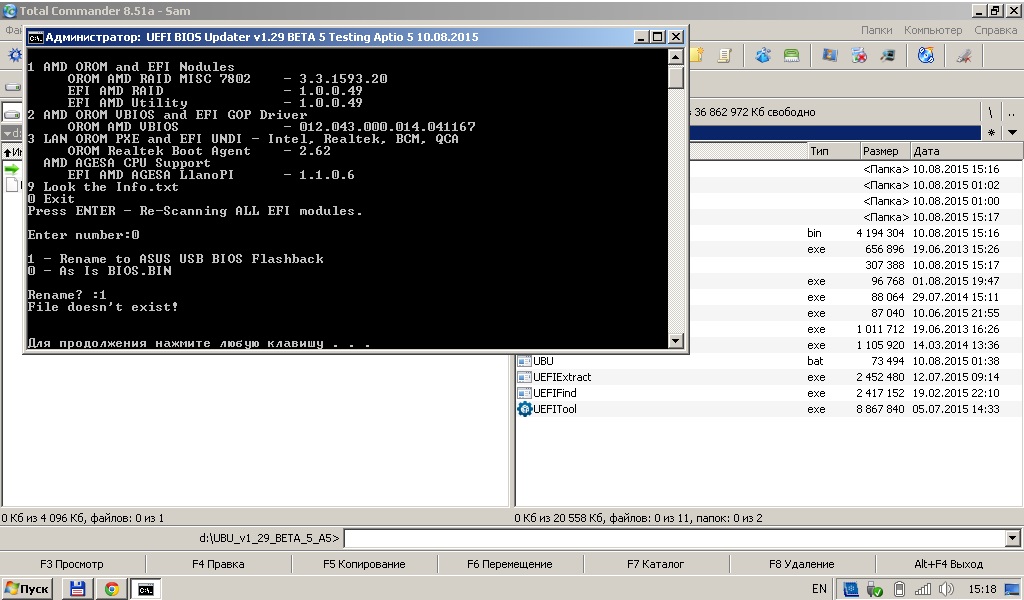Click the uninstall programs icon with red X
This screenshot has height=600, width=1024.
(859, 55)
